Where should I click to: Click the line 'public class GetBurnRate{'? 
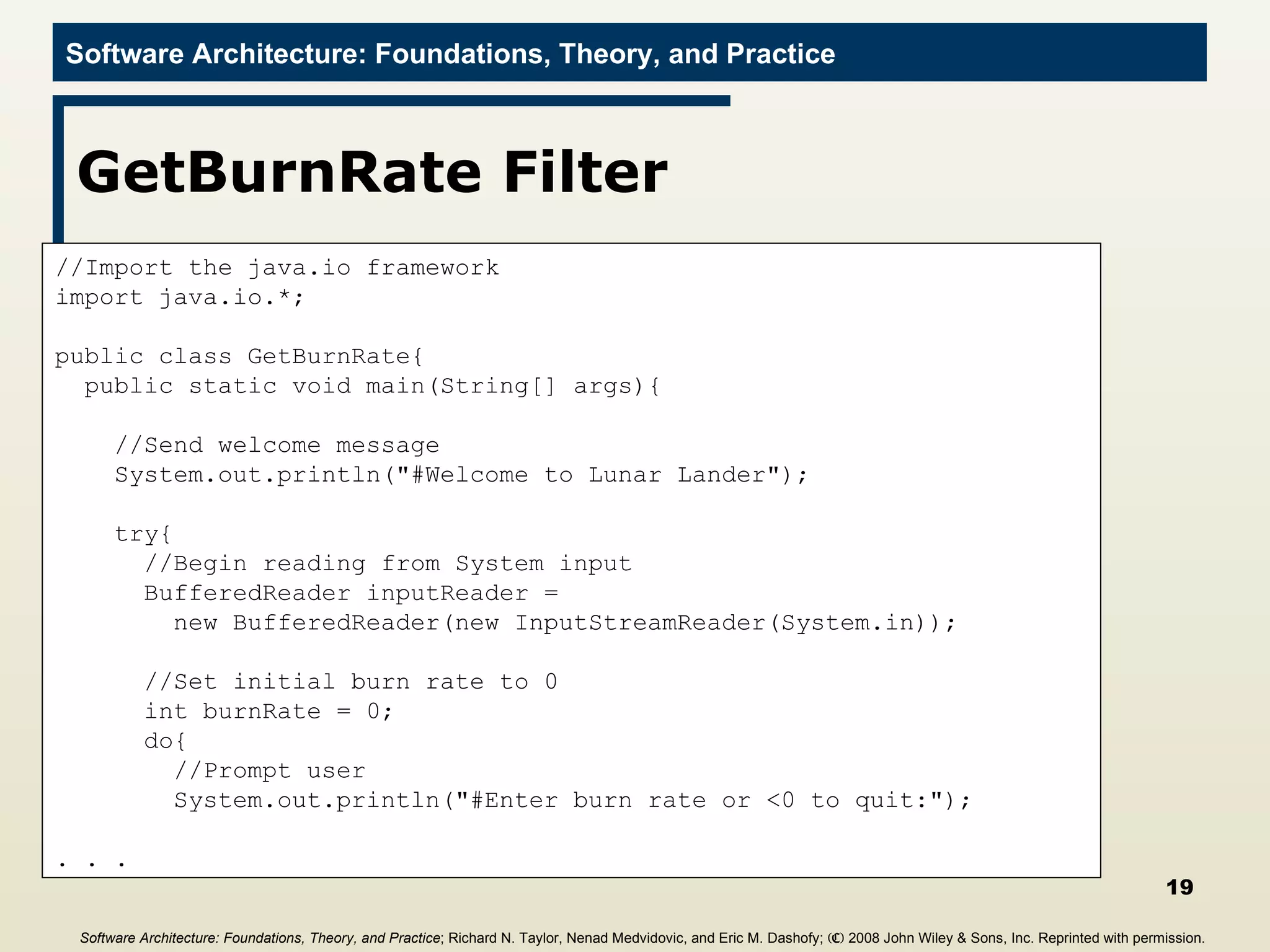pyautogui.click(x=239, y=357)
